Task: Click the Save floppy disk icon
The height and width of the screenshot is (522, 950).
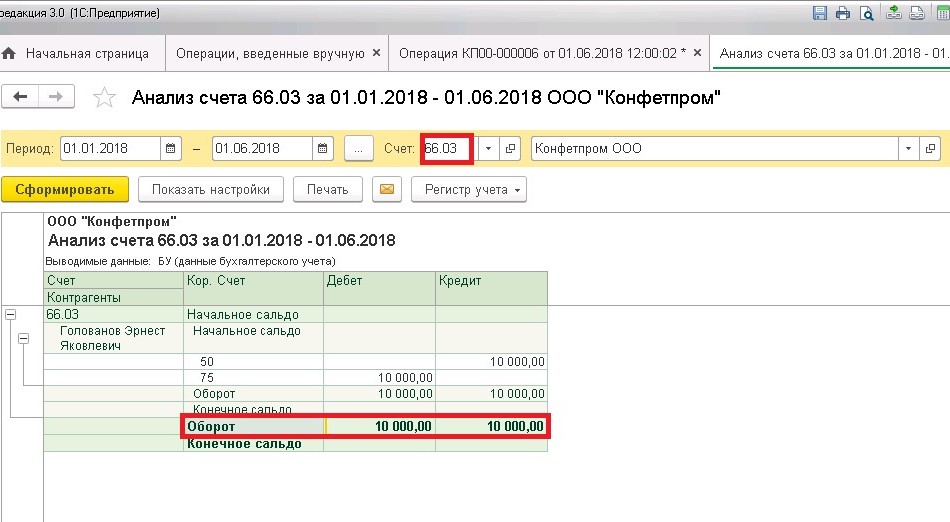Action: tap(820, 13)
